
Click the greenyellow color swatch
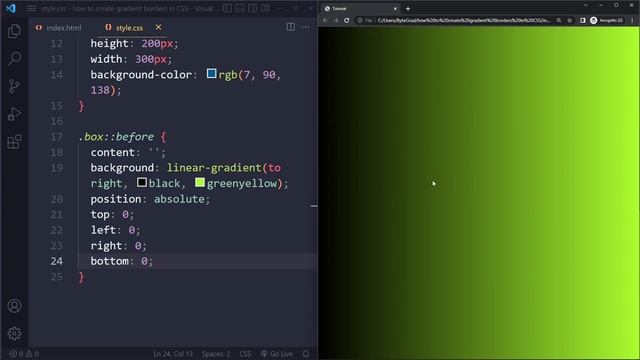pos(200,182)
